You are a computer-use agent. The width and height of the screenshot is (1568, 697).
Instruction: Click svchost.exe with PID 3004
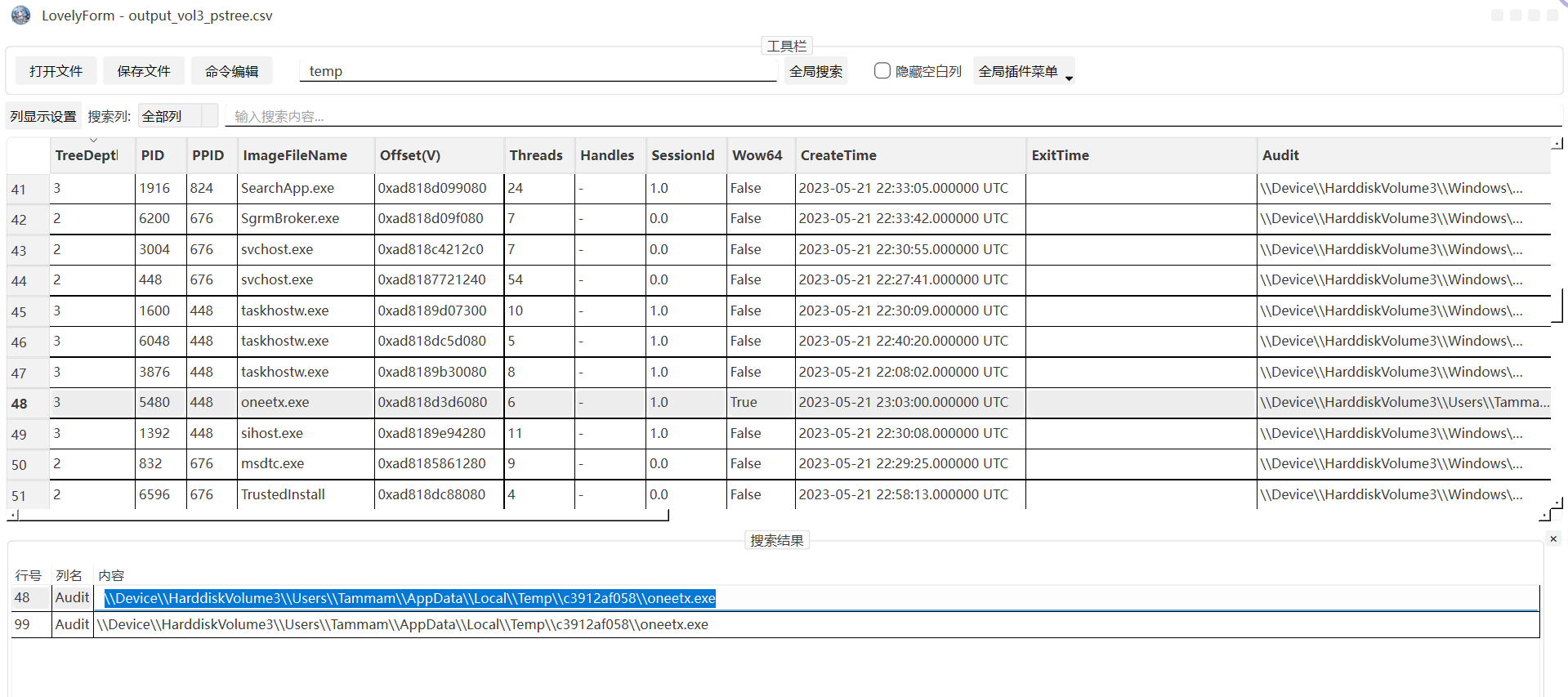click(306, 249)
